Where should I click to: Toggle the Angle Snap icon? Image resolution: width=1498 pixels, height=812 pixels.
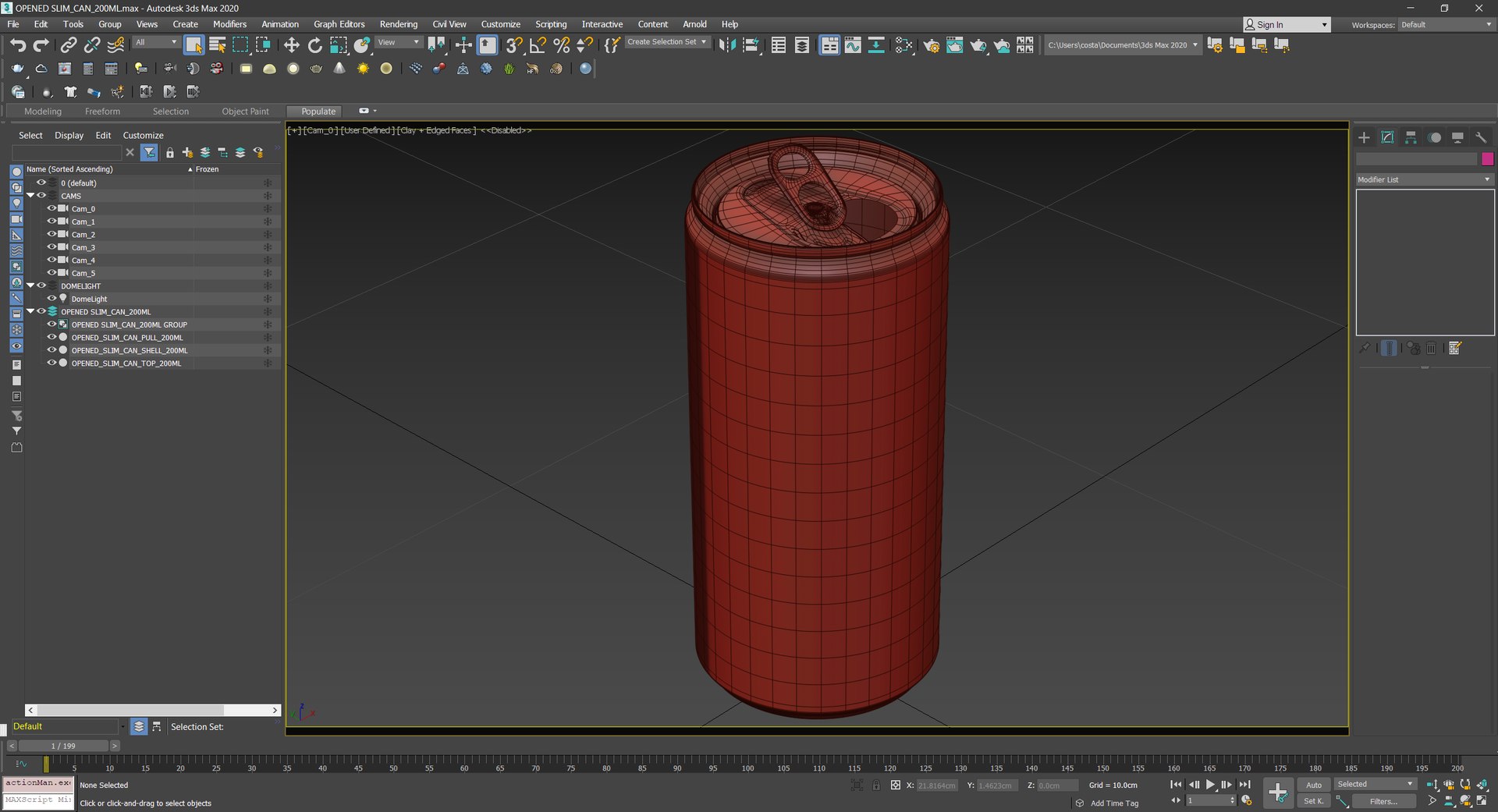pos(538,45)
